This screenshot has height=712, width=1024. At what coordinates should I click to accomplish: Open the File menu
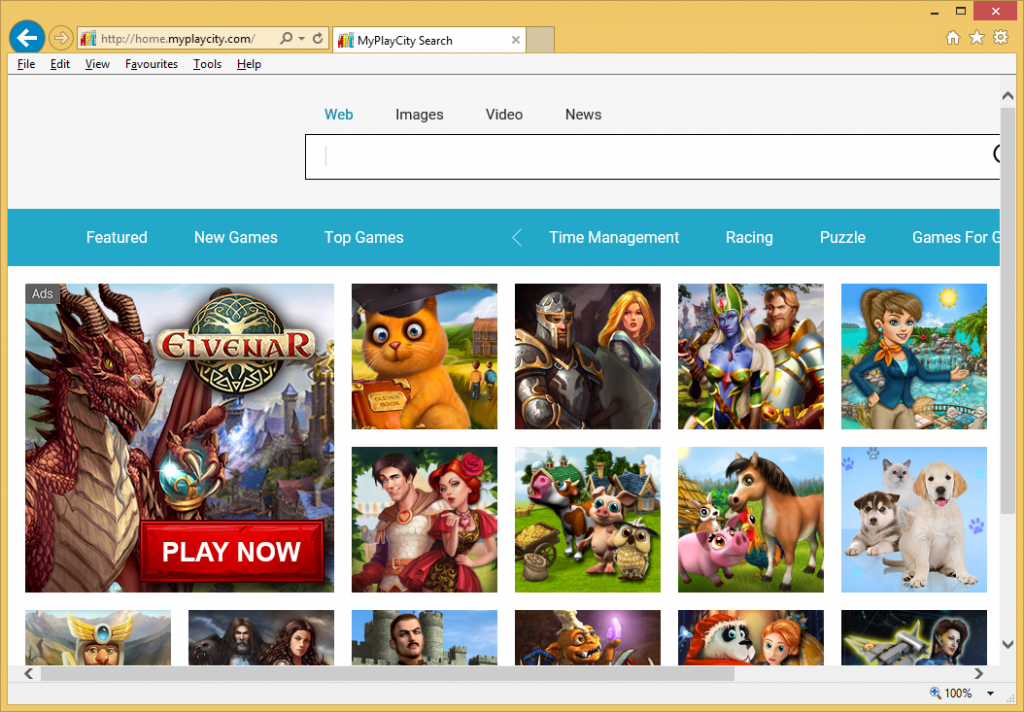pyautogui.click(x=26, y=64)
